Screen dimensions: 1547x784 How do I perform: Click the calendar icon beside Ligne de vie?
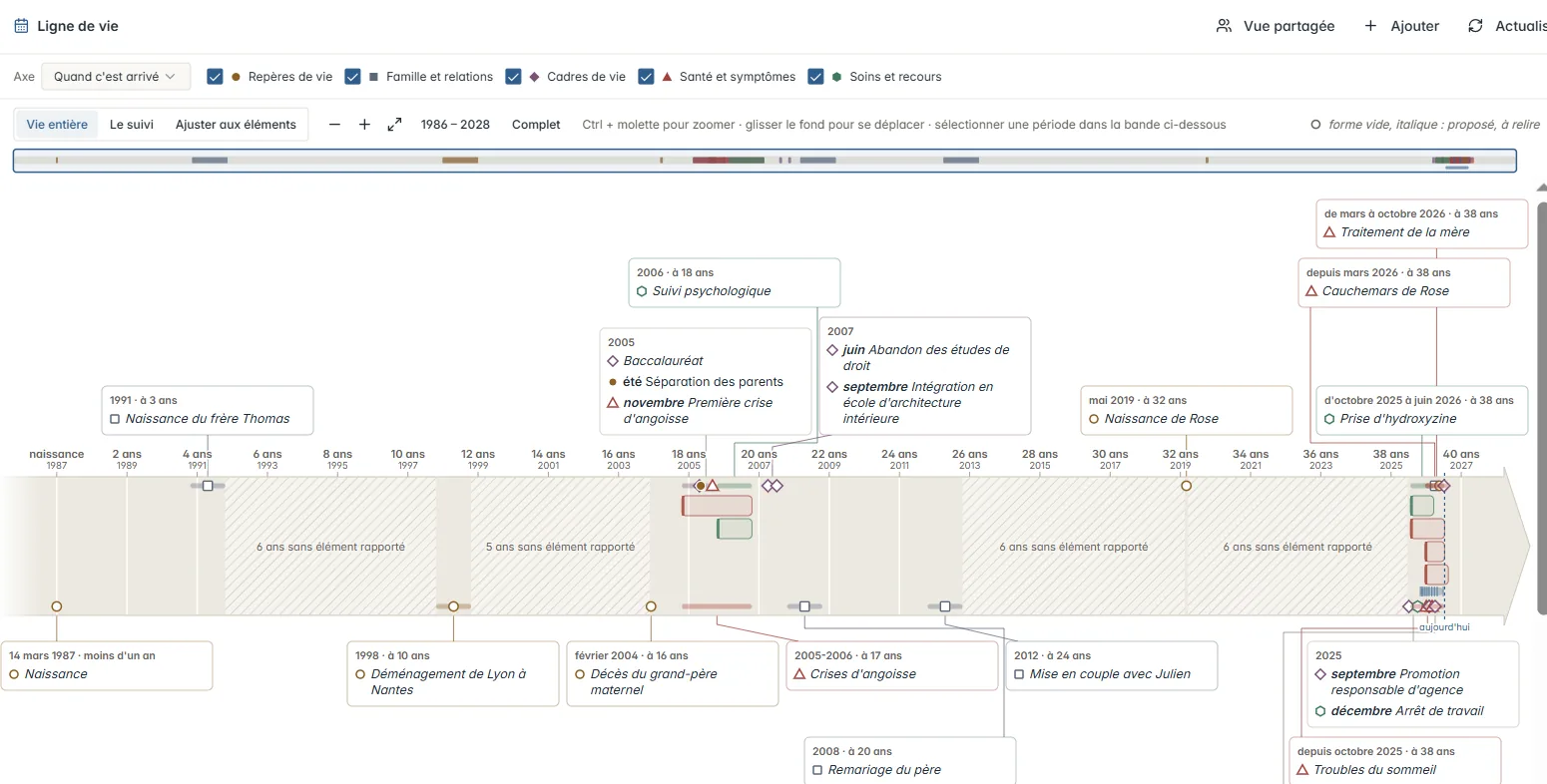click(x=21, y=26)
